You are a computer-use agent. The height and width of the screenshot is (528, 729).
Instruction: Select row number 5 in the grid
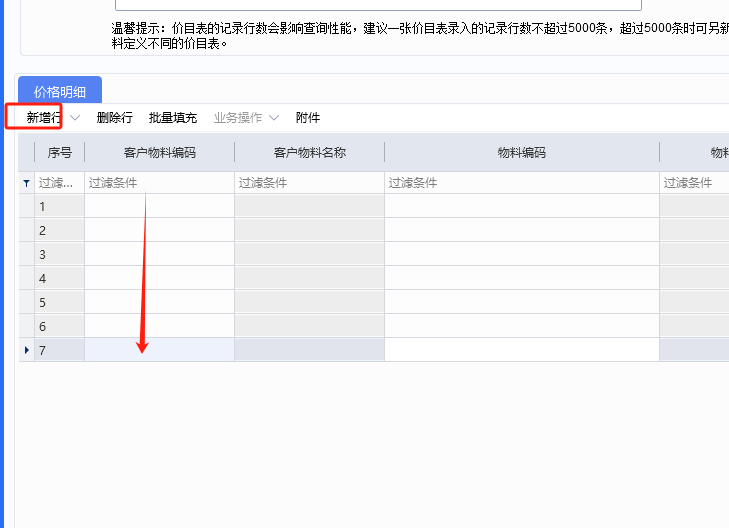(x=59, y=302)
